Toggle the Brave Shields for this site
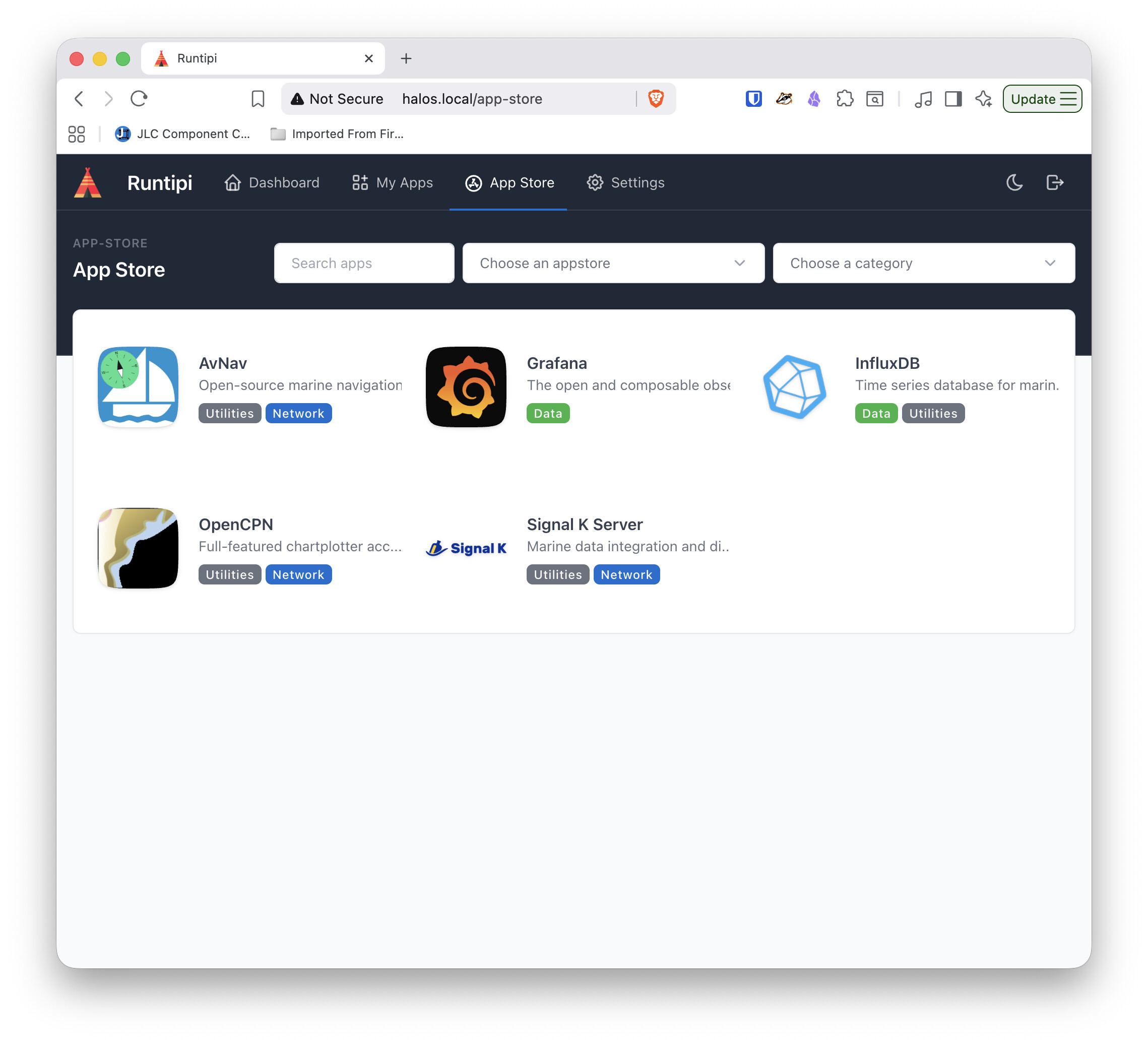The width and height of the screenshot is (1148, 1043). [656, 98]
